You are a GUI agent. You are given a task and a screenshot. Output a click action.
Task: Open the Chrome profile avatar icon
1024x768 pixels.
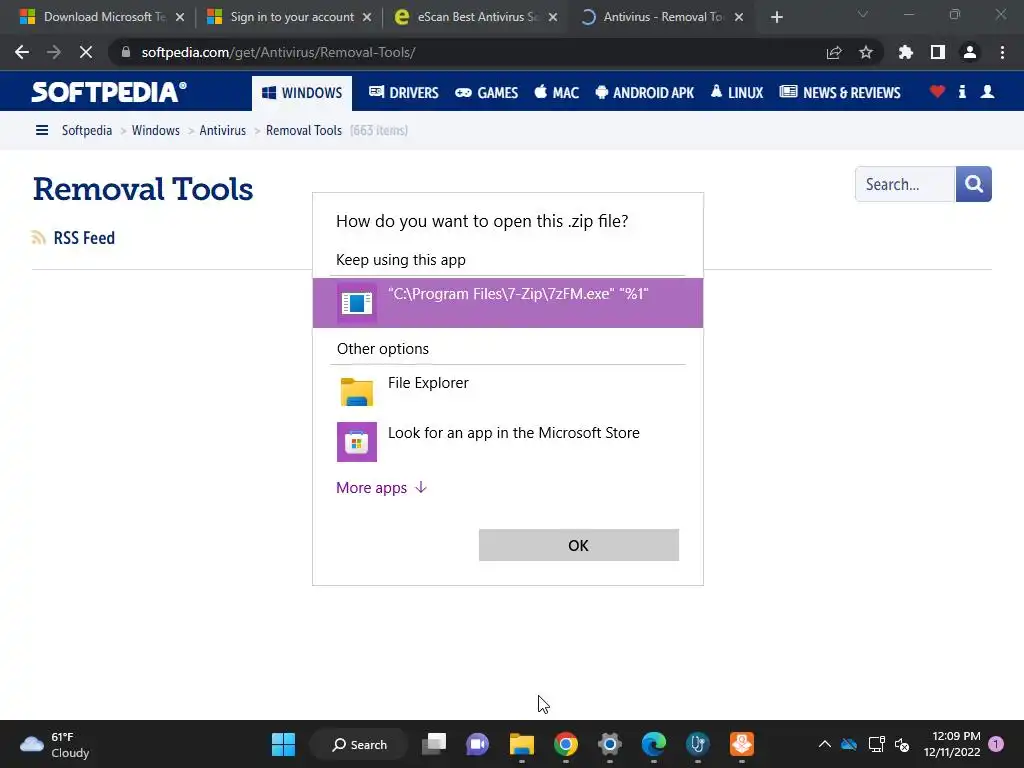970,52
